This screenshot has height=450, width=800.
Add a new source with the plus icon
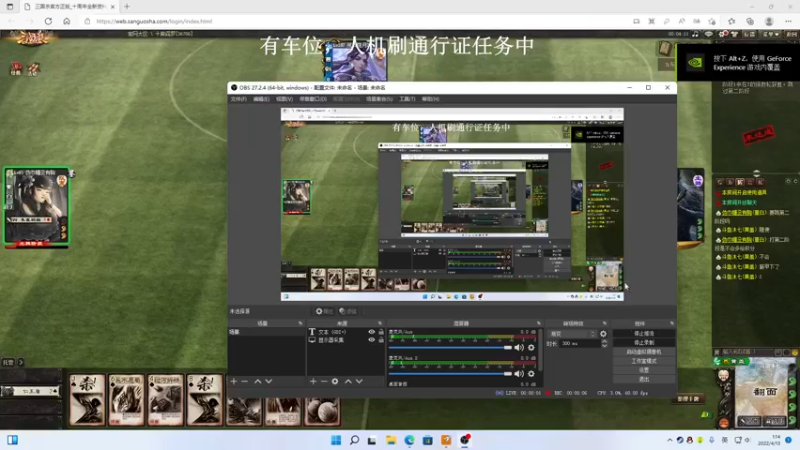point(313,381)
